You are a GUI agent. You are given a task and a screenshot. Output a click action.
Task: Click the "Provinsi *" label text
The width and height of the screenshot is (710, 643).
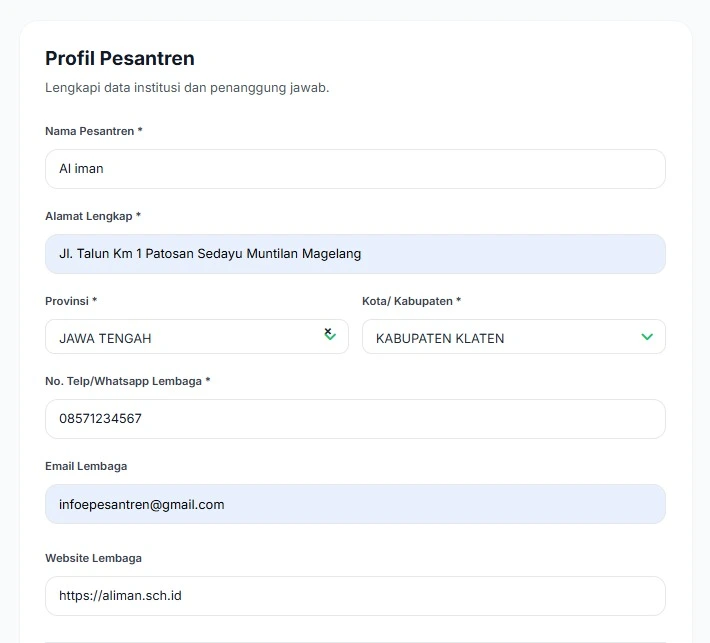tap(70, 301)
